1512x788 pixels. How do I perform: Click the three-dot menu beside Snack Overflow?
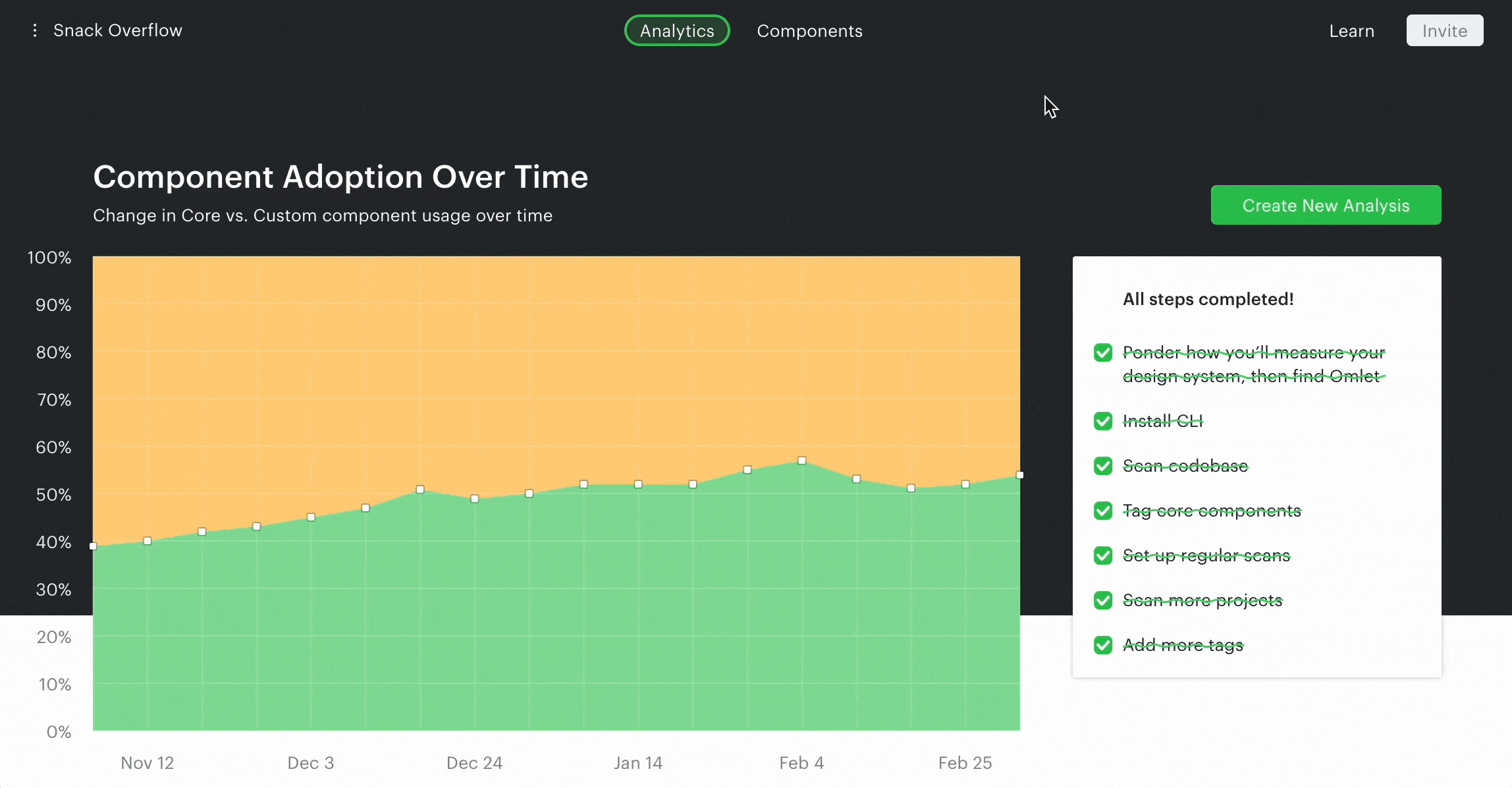34,30
